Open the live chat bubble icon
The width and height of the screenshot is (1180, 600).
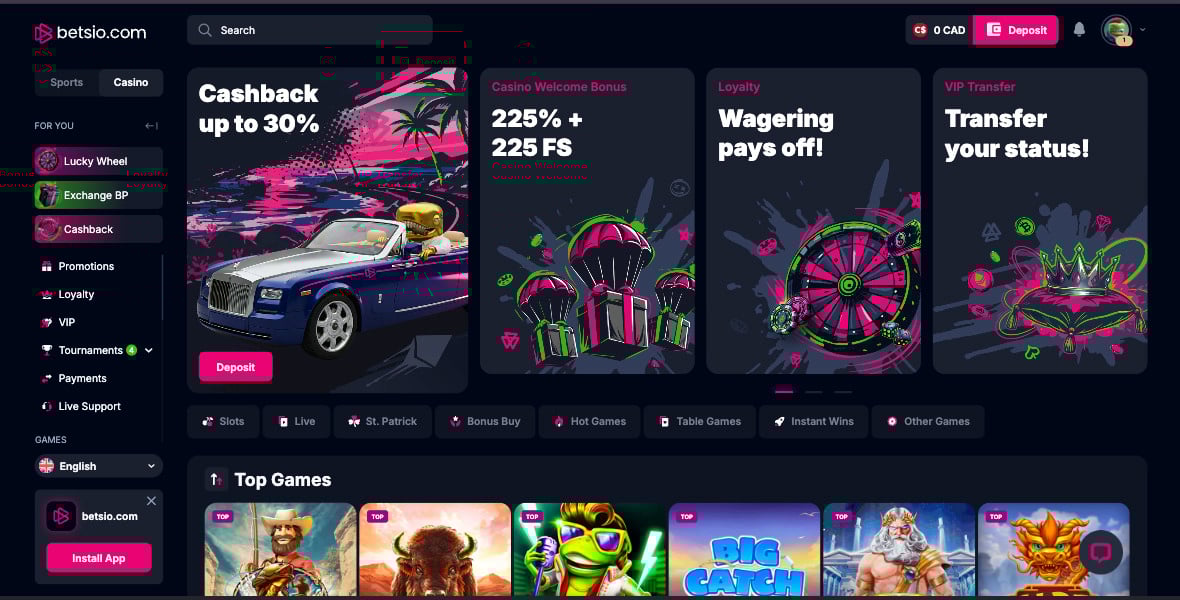(x=1101, y=553)
